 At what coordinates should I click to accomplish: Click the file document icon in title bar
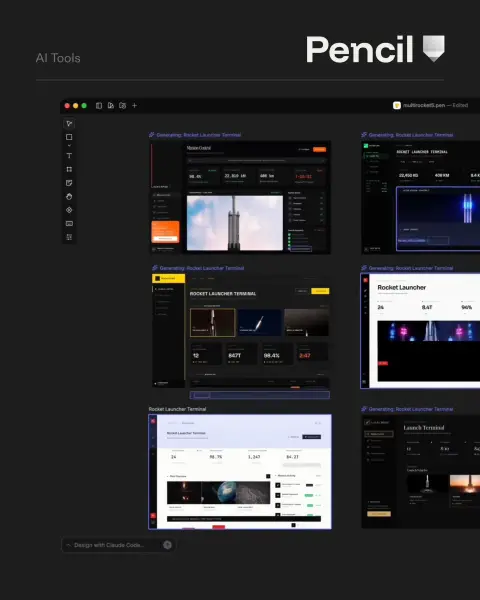pyautogui.click(x=111, y=106)
